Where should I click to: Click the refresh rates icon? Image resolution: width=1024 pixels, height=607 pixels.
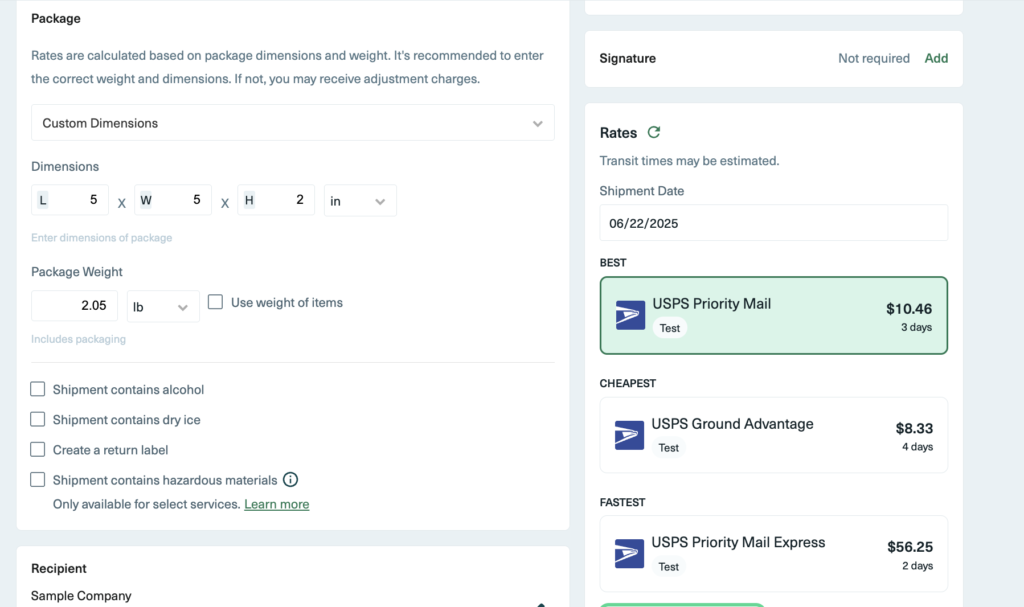654,132
